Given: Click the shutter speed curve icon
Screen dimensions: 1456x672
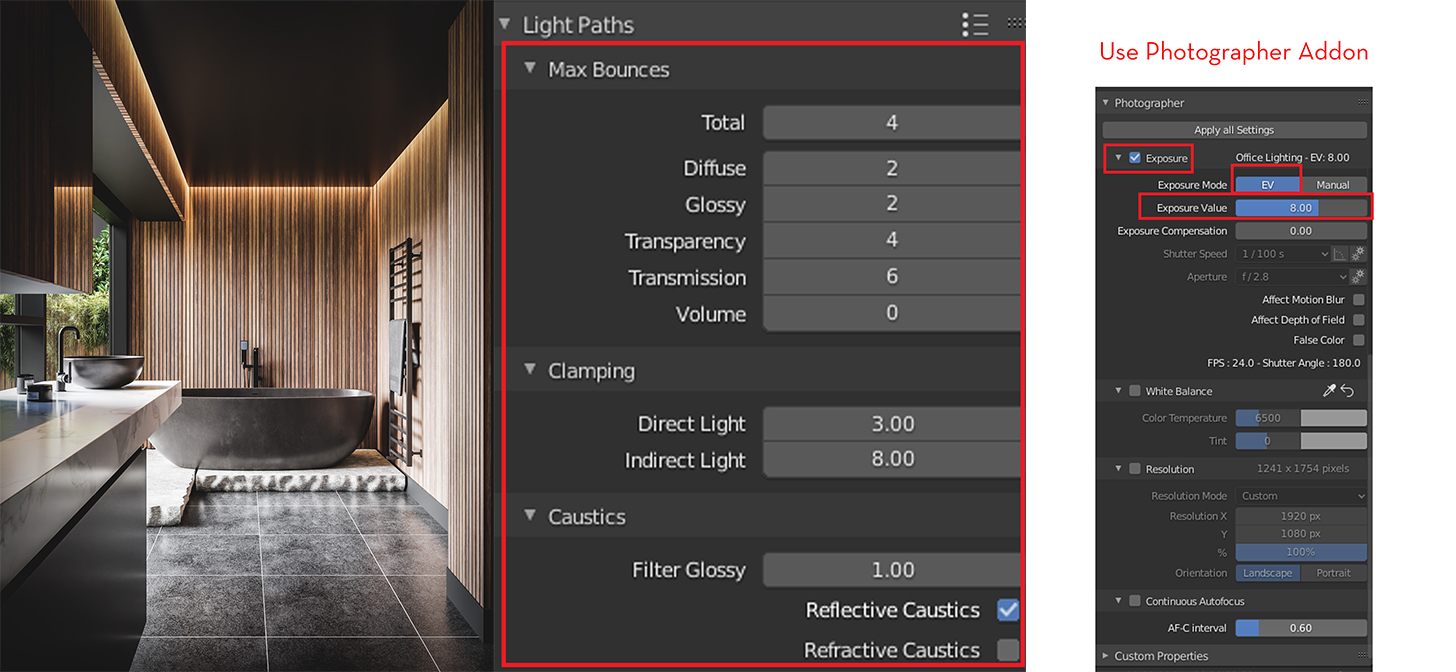Looking at the screenshot, I should pos(1342,254).
